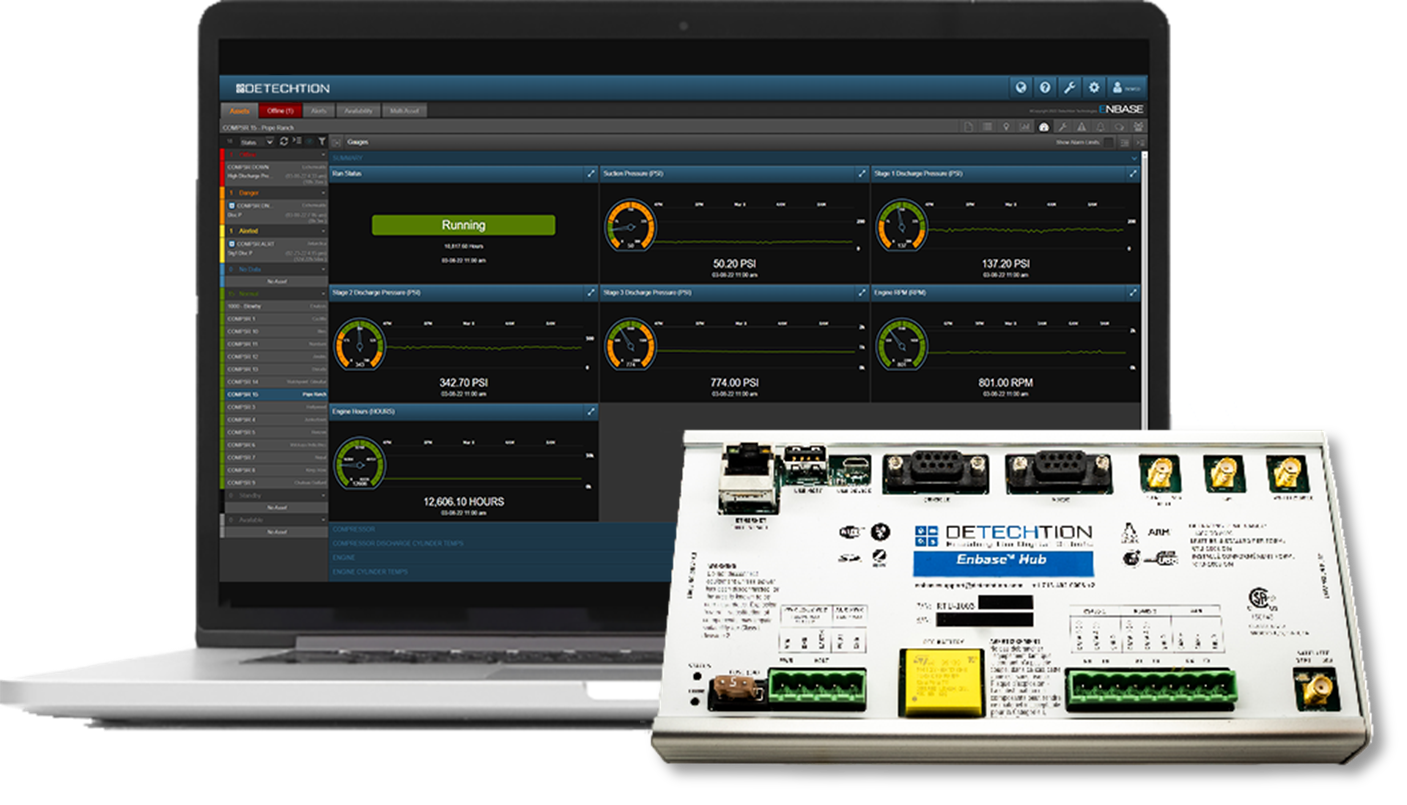Collapse the asset sidebar panel
The image size is (1407, 805).
(x=336, y=142)
